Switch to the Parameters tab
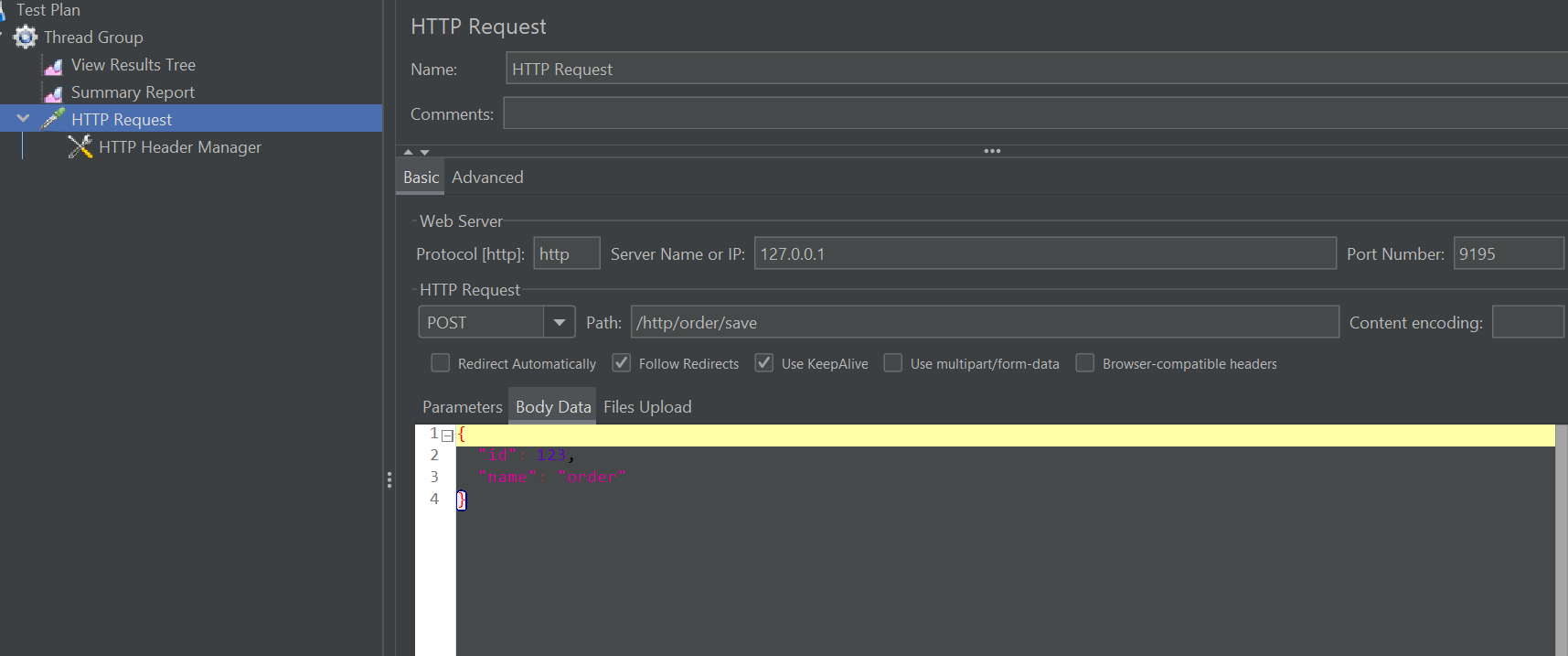Viewport: 1568px width, 656px height. tap(462, 407)
